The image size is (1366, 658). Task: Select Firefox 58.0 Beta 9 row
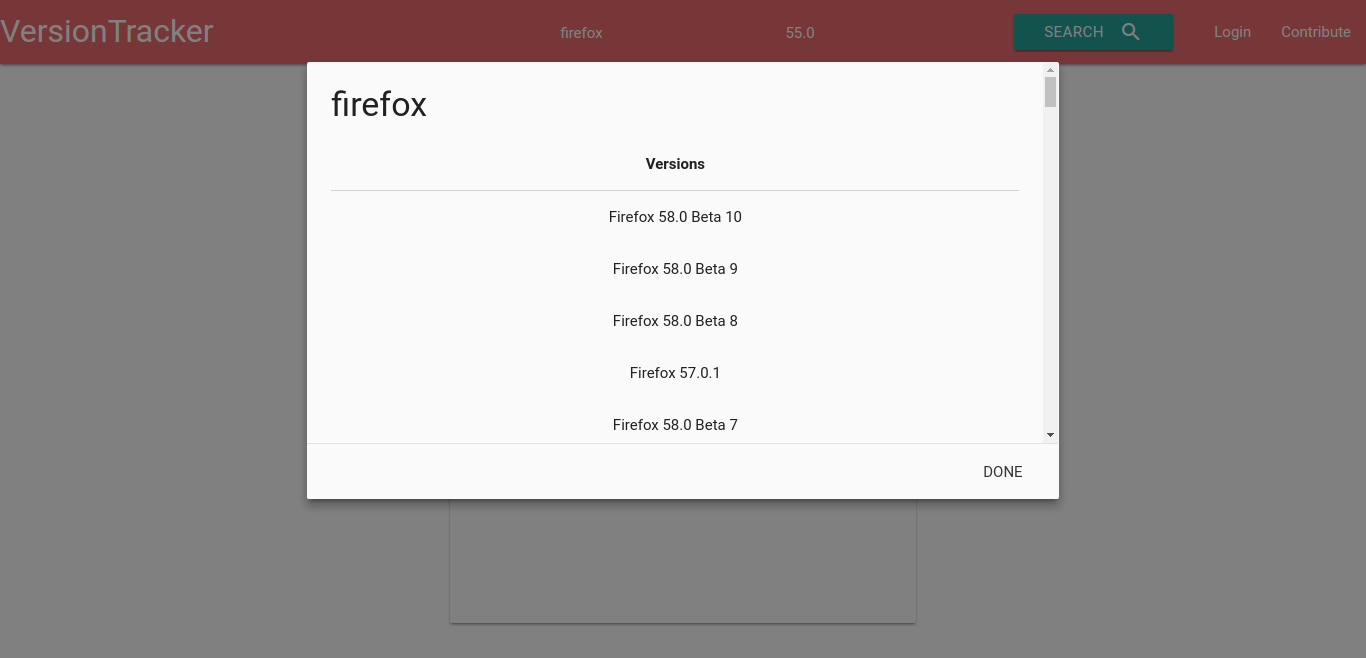tap(675, 269)
